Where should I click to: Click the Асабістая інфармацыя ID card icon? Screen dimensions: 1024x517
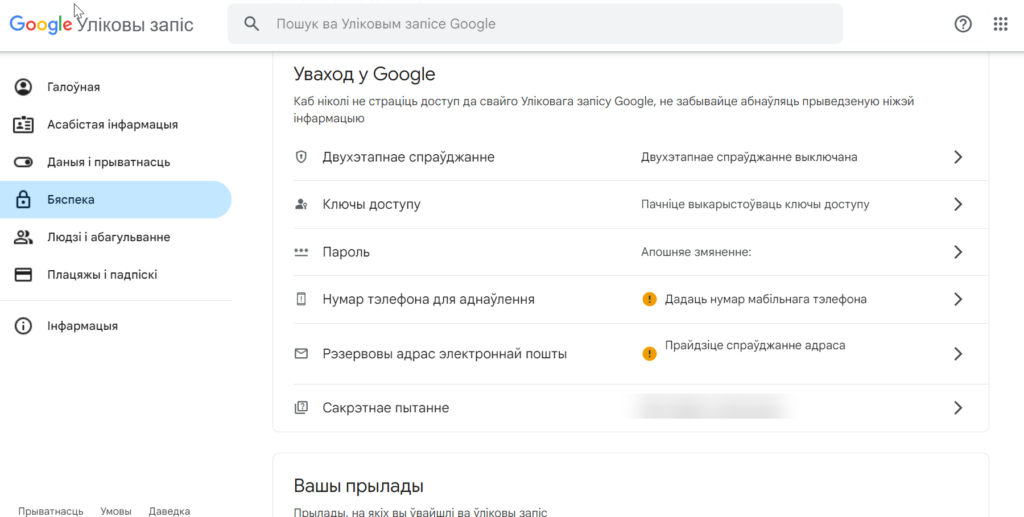24,124
